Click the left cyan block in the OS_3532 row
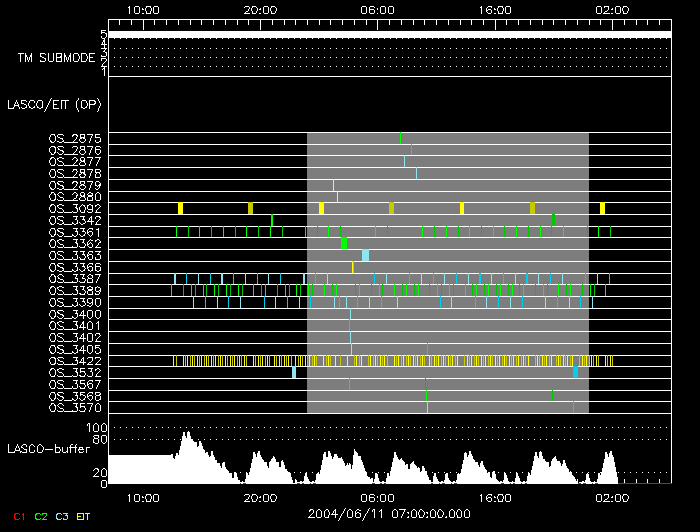Image resolution: width=700 pixels, height=532 pixels. tap(294, 372)
